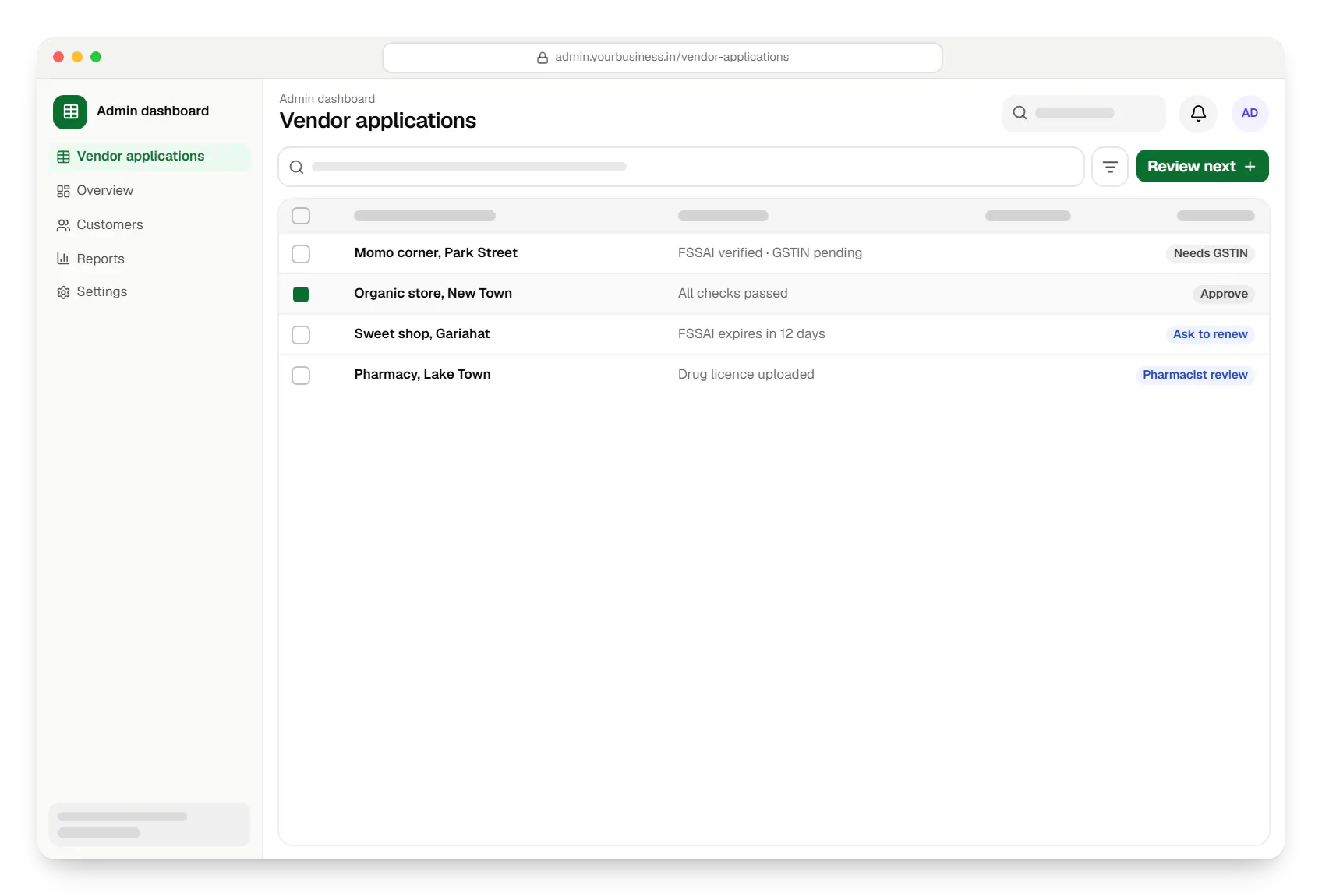Click the lock icon in the address bar

coord(543,58)
